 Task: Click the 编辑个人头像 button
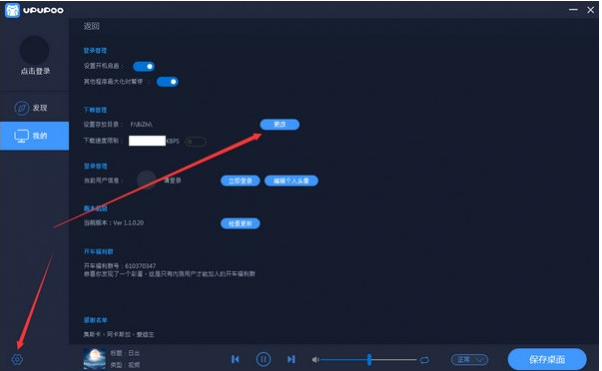291,181
